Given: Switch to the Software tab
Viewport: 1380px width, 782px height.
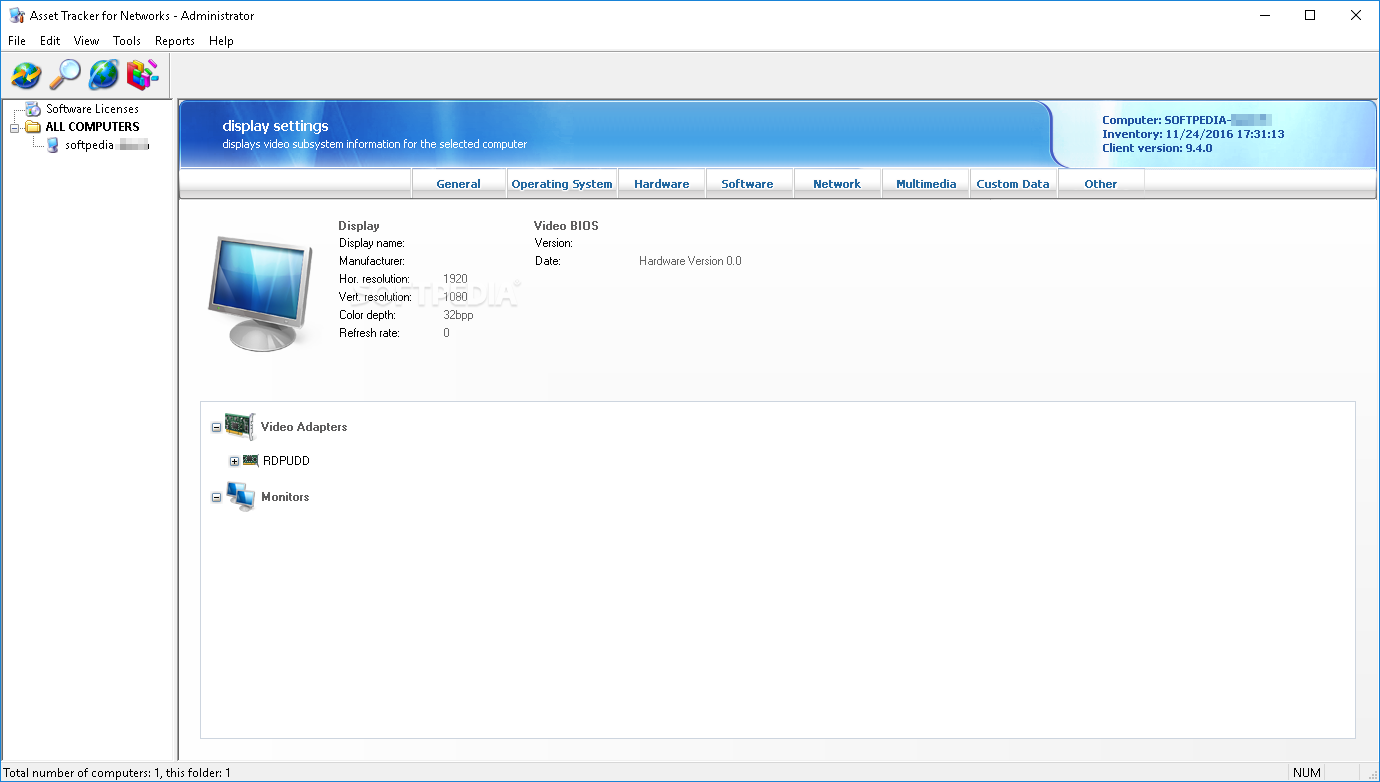Looking at the screenshot, I should tap(747, 184).
